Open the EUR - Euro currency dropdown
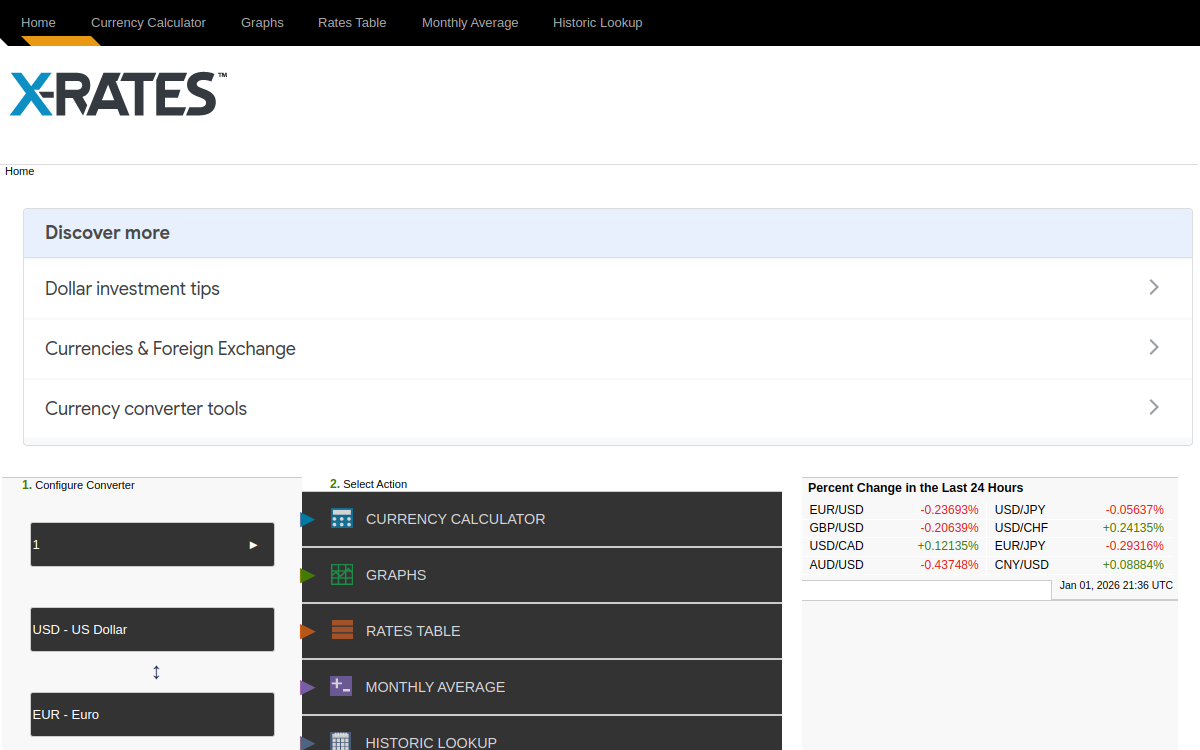Screen dimensions: 1200x750 click(x=152, y=714)
